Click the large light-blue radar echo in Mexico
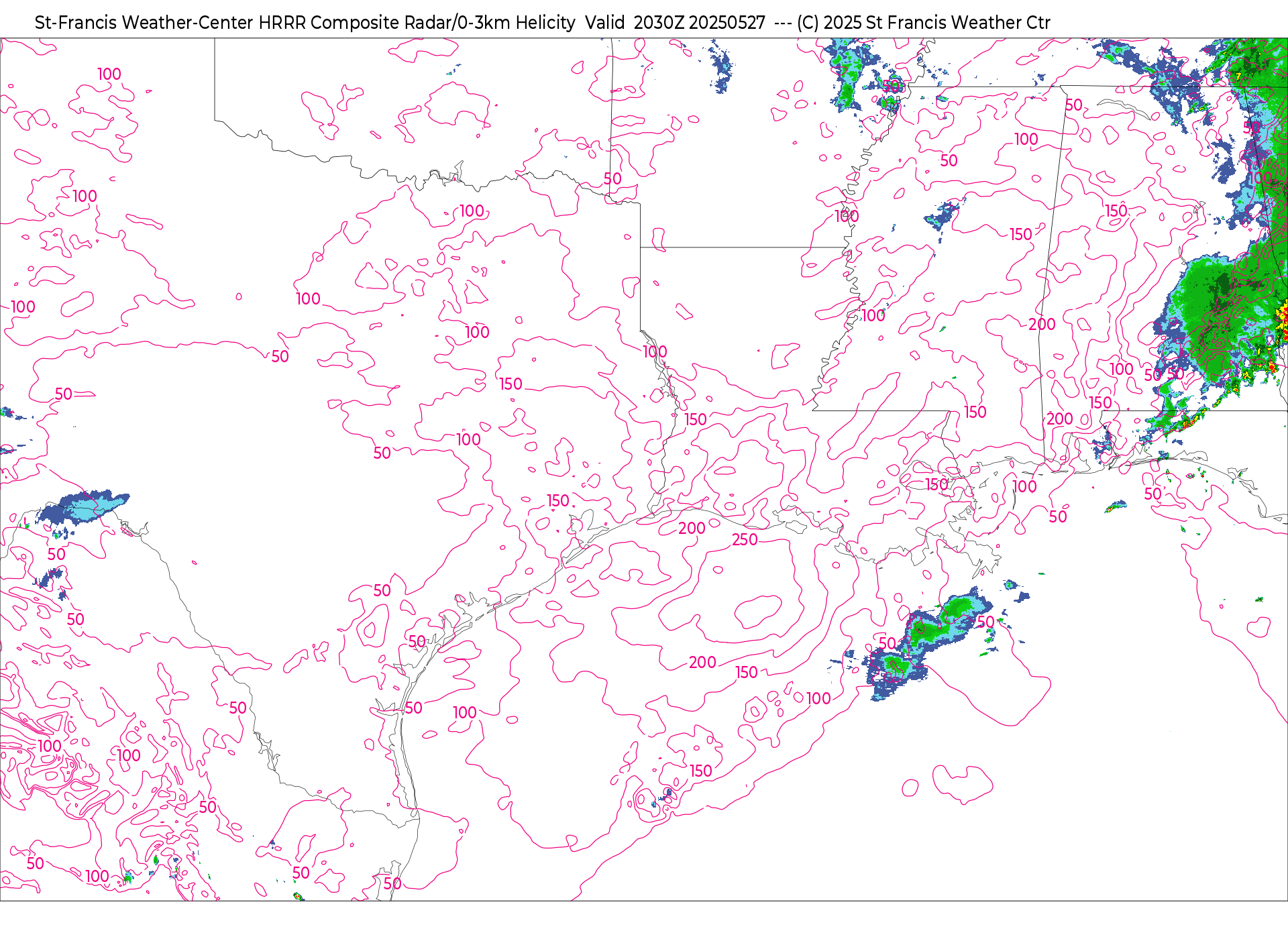The image size is (1288, 939). [83, 507]
